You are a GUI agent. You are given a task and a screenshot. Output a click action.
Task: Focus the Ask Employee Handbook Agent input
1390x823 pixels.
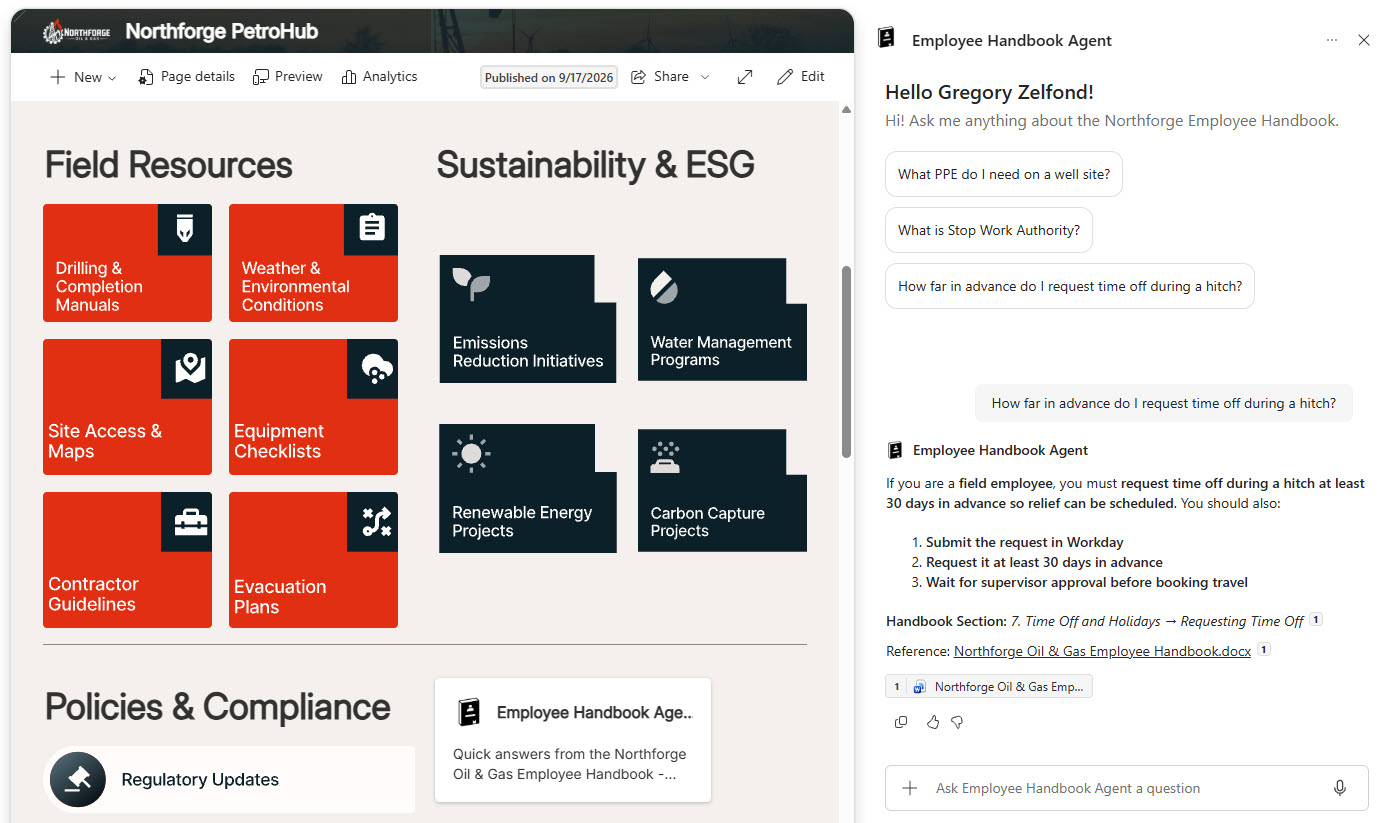[1126, 788]
